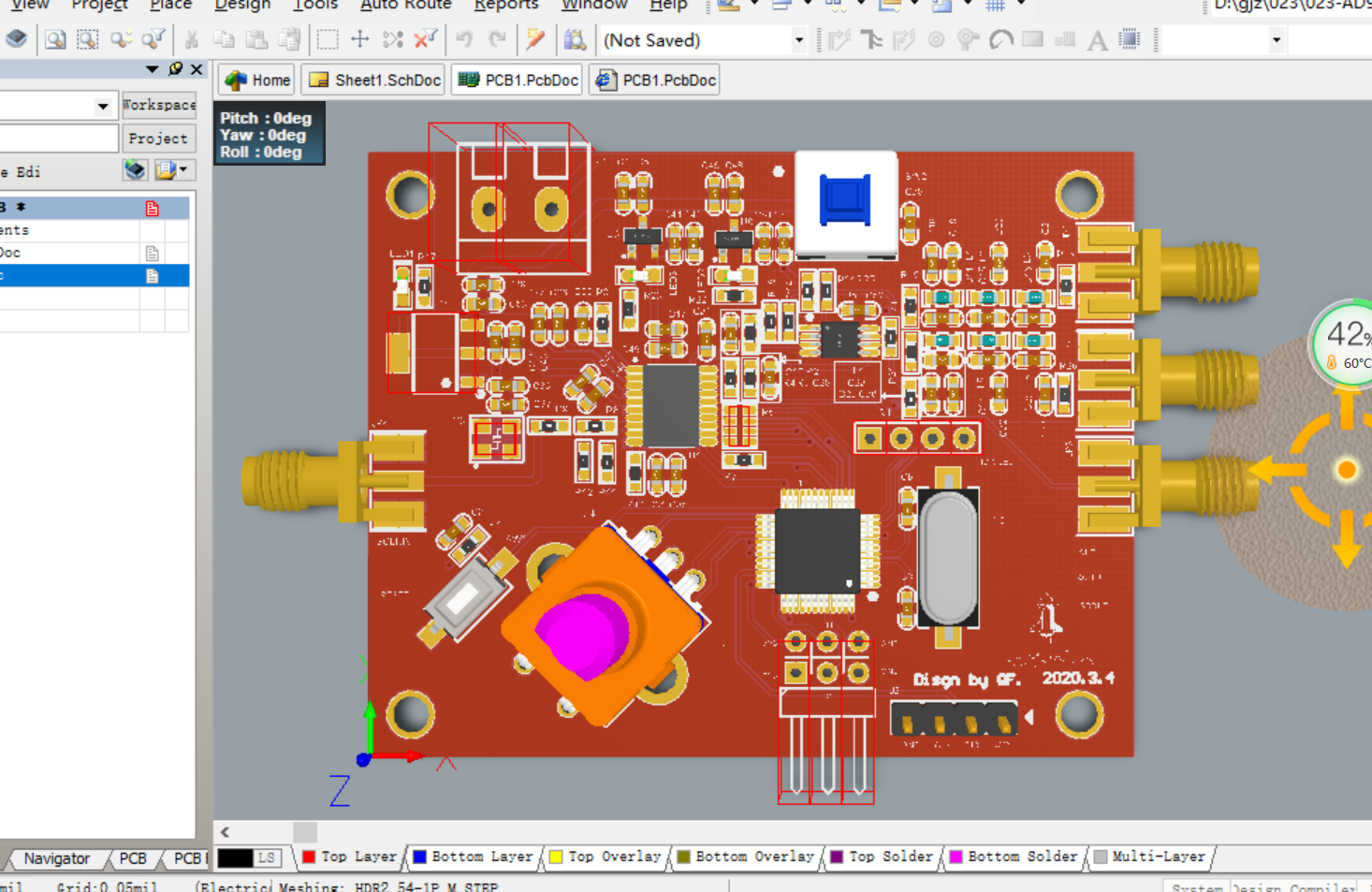Image resolution: width=1372 pixels, height=892 pixels.
Task: Click Zoom to fit document icon
Action: pyautogui.click(x=55, y=39)
